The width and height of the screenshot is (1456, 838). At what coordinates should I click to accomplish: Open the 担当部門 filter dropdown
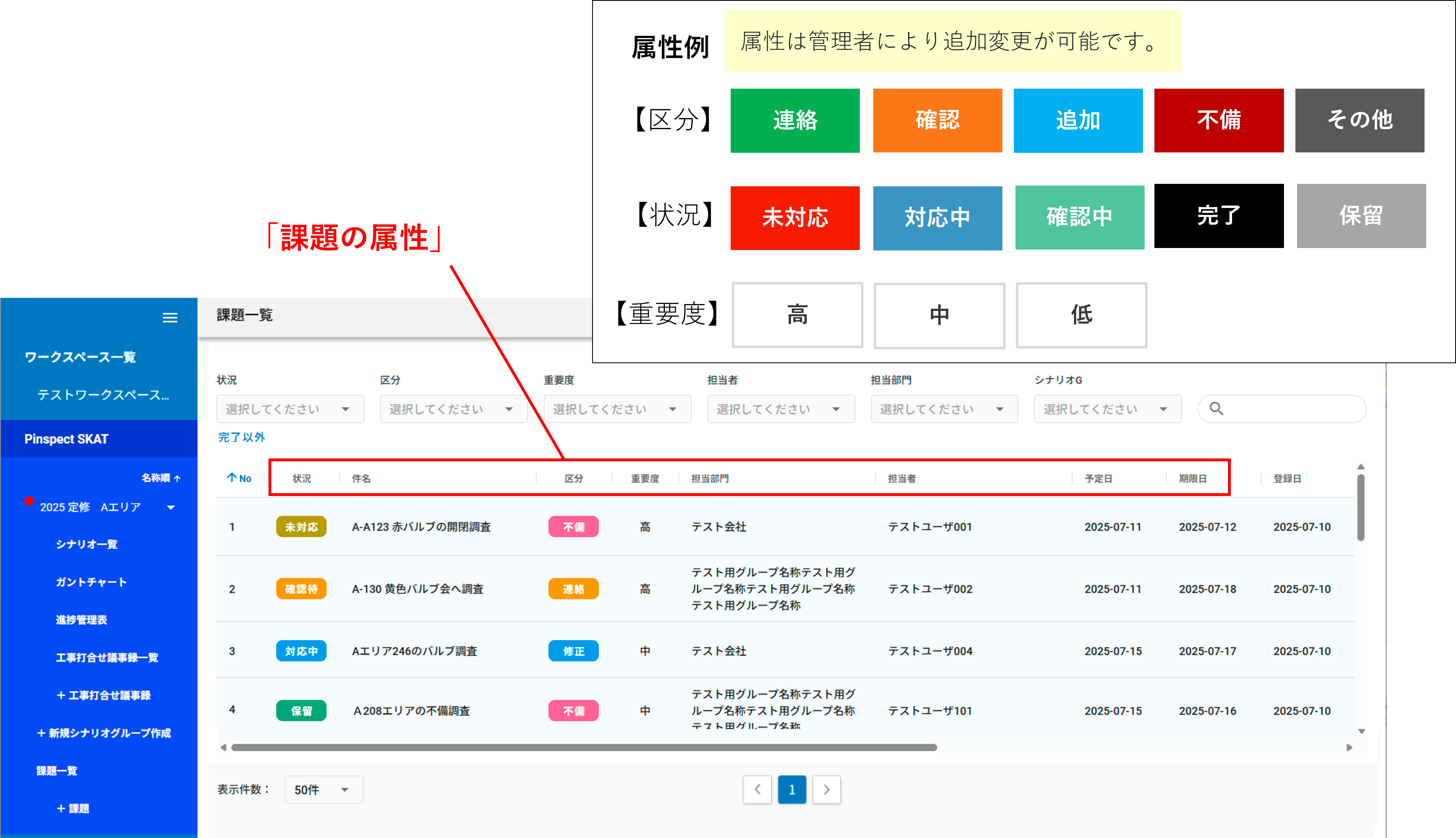pyautogui.click(x=944, y=409)
